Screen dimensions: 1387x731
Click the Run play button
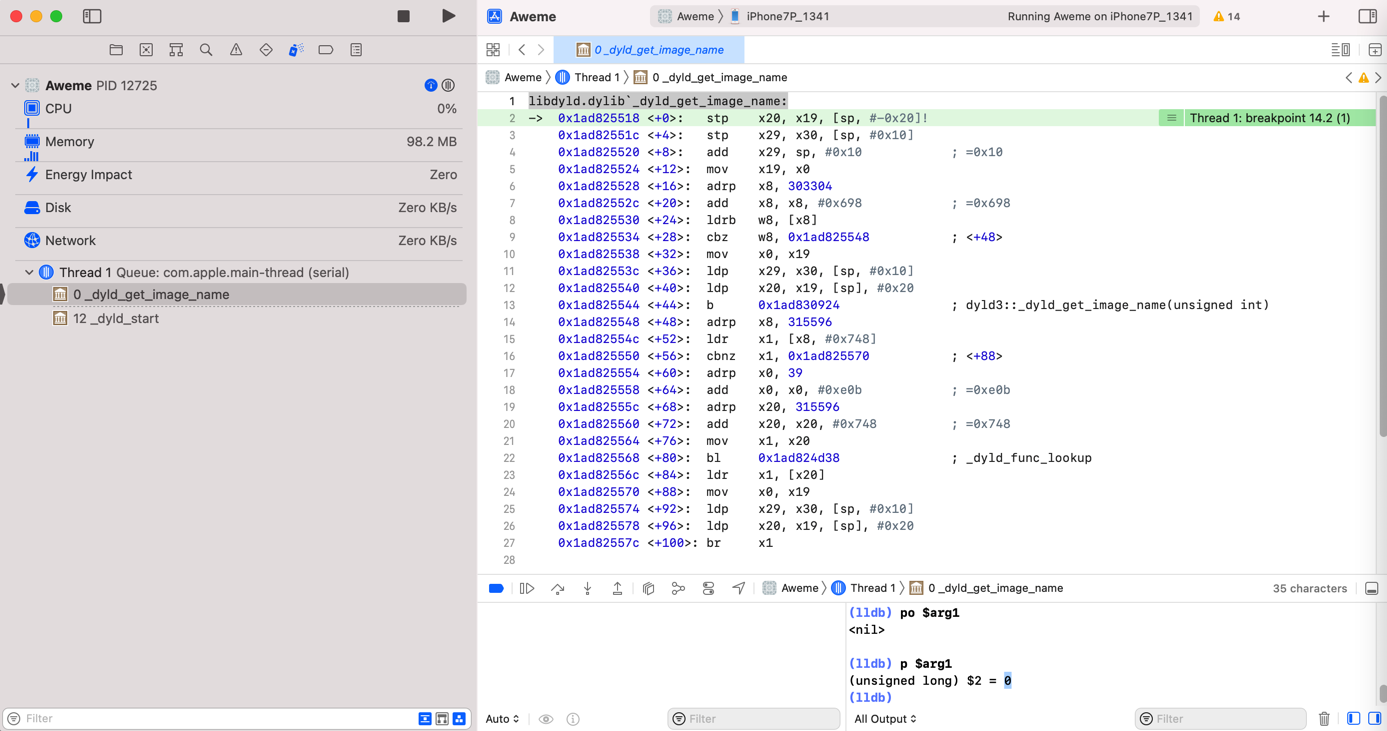click(x=448, y=16)
